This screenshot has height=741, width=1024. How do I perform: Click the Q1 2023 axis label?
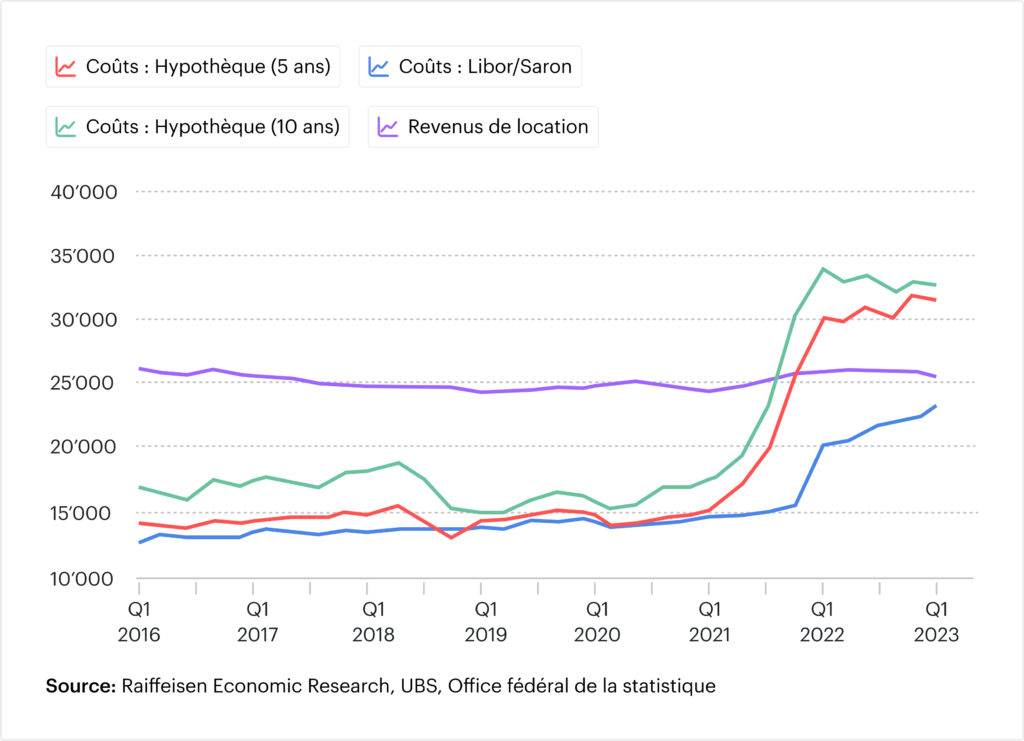click(x=936, y=622)
